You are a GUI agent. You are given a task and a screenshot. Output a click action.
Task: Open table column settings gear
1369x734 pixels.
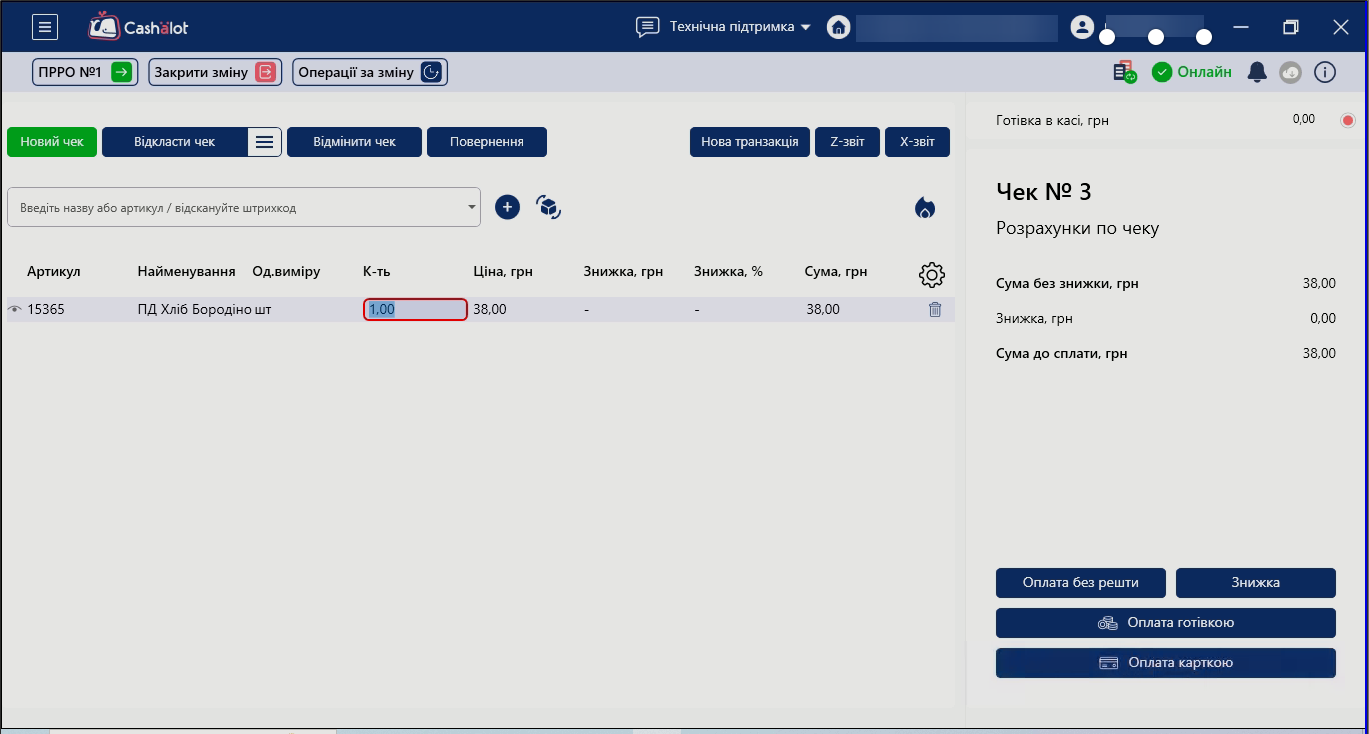[931, 275]
